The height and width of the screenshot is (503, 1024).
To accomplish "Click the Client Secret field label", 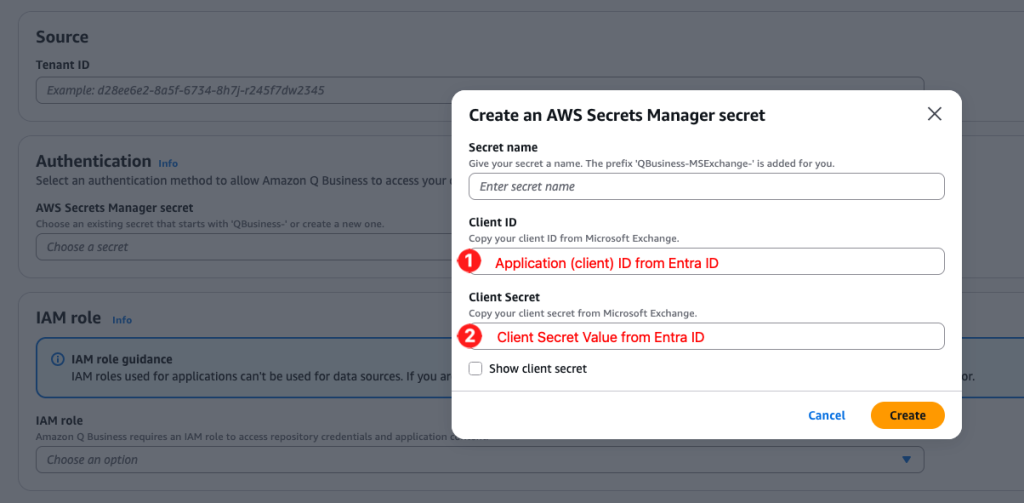I will click(x=504, y=297).
